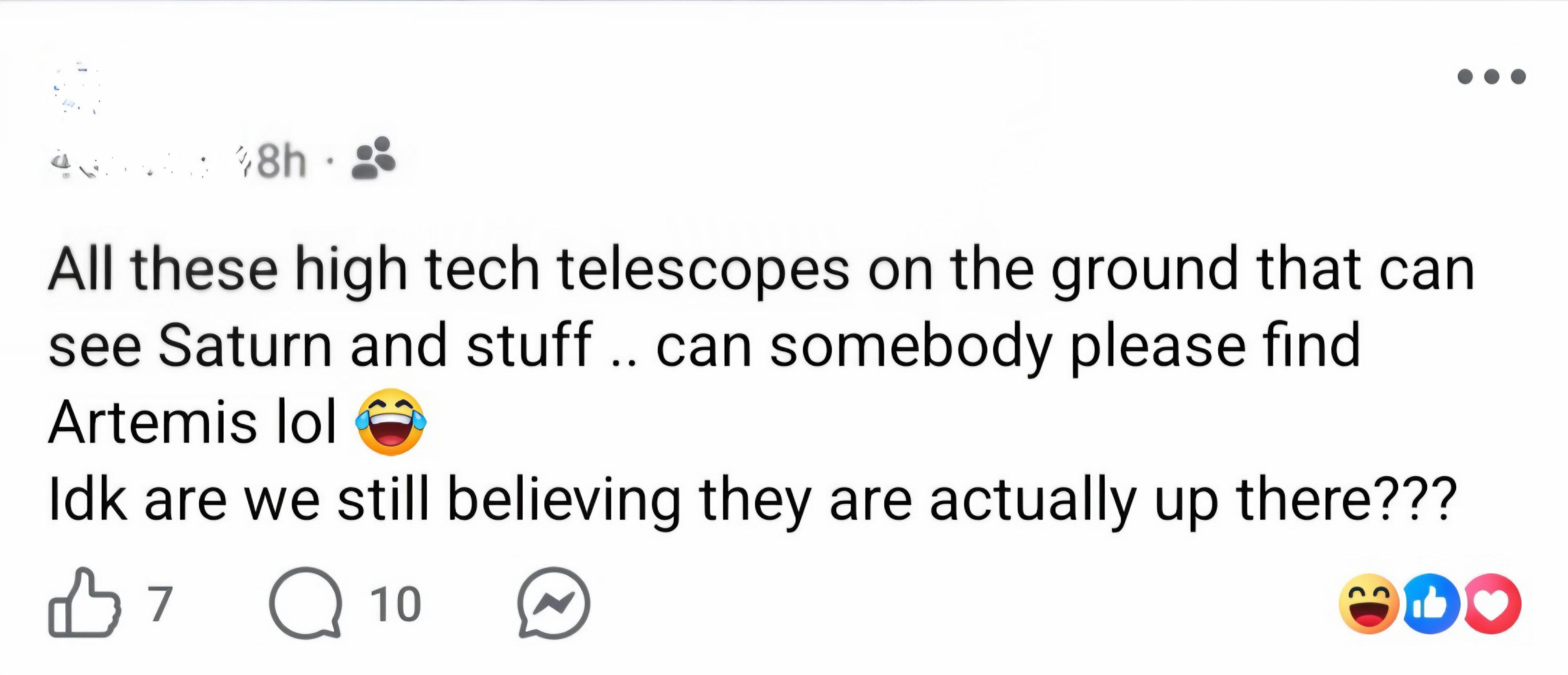This screenshot has height=675, width=1568.
Task: Click the blue Like reaction badge
Action: tap(1431, 604)
